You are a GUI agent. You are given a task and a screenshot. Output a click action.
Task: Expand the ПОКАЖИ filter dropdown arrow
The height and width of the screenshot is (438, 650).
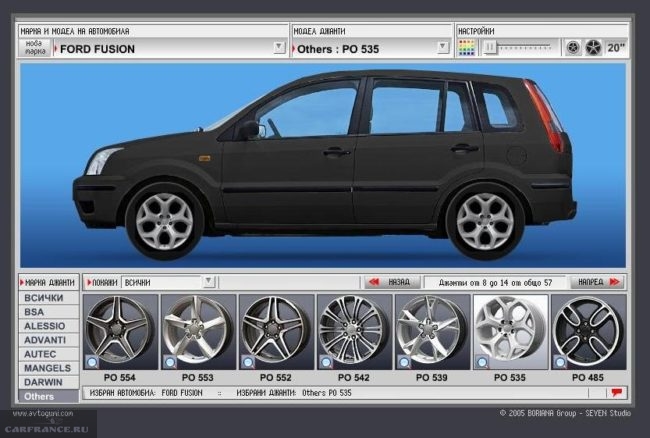[x=209, y=282]
